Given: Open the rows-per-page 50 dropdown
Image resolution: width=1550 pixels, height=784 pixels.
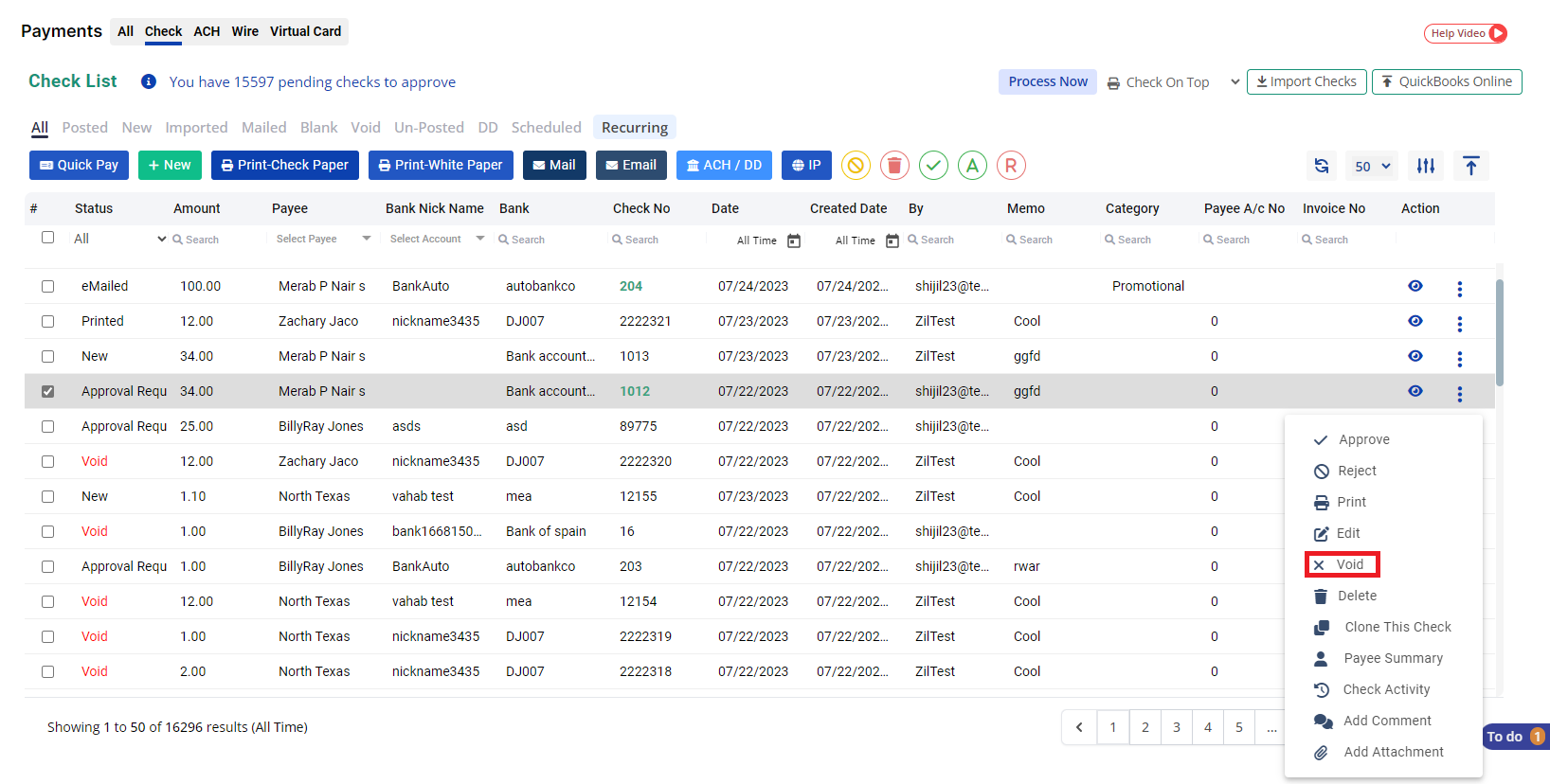Looking at the screenshot, I should pyautogui.click(x=1372, y=166).
